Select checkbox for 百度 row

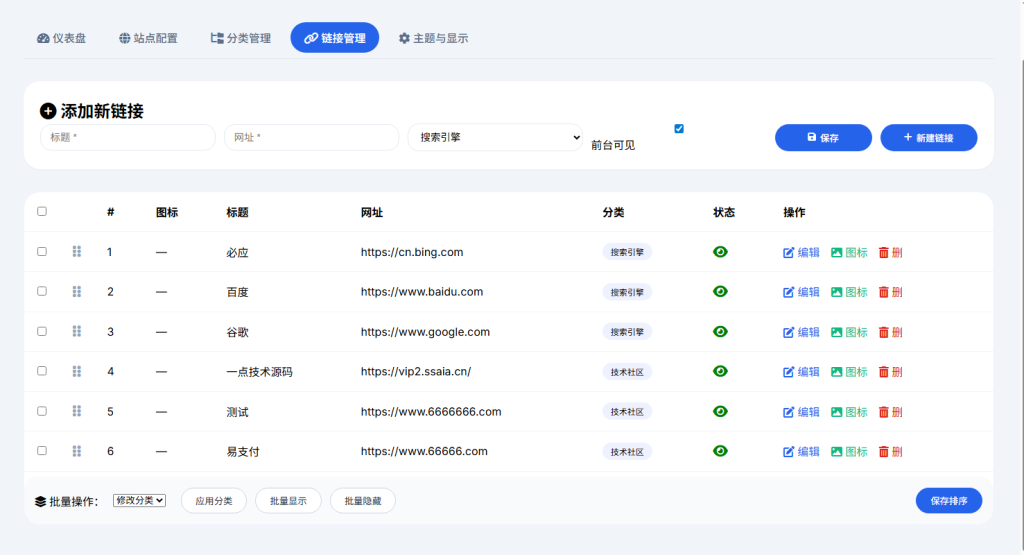click(x=42, y=291)
